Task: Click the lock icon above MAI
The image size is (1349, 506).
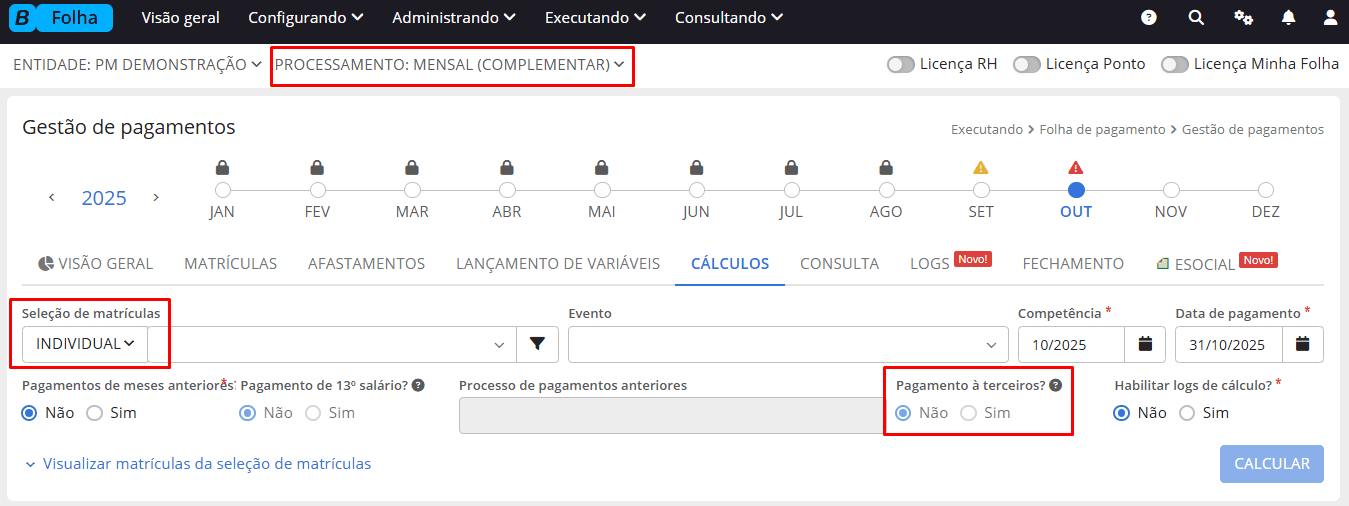Action: 602,167
